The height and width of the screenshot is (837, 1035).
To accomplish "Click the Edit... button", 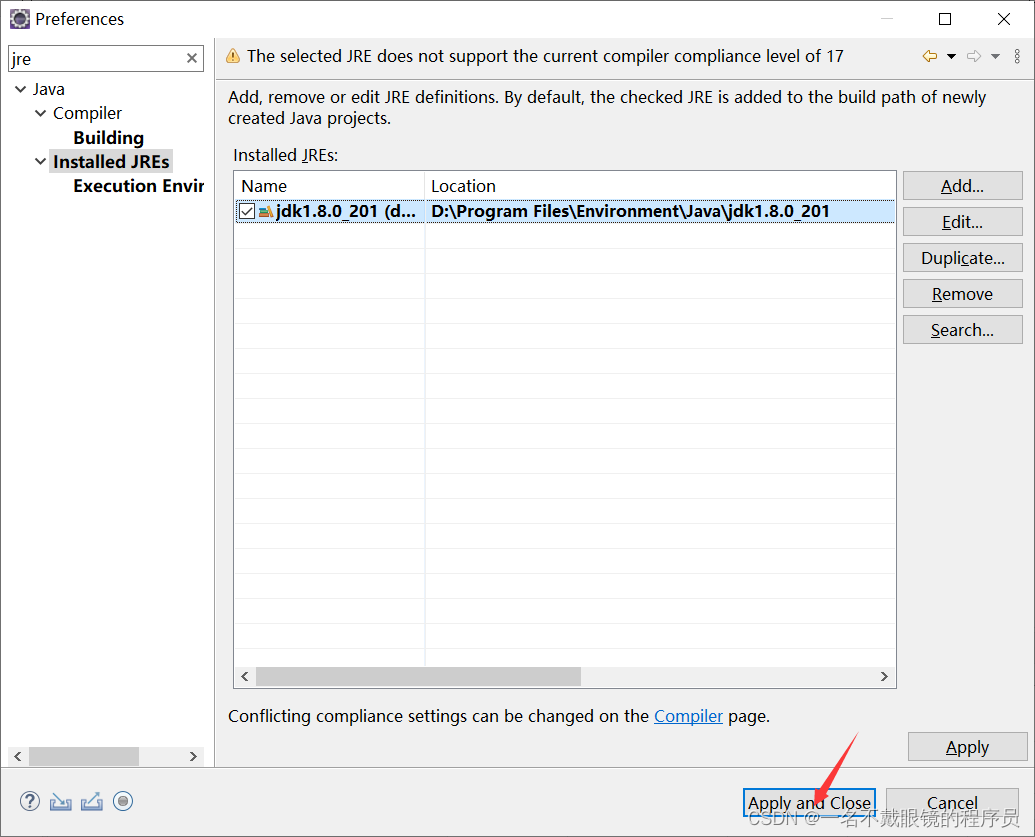I will [962, 222].
